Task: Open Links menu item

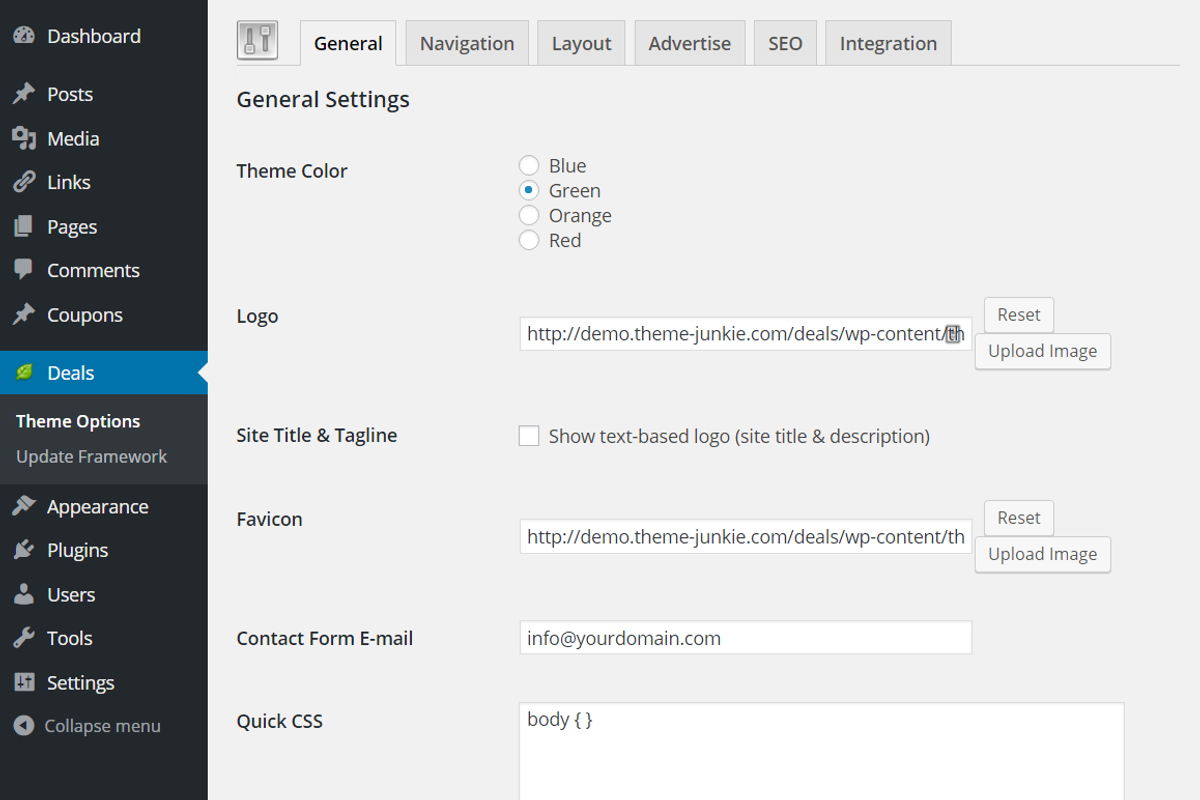Action: pos(104,182)
